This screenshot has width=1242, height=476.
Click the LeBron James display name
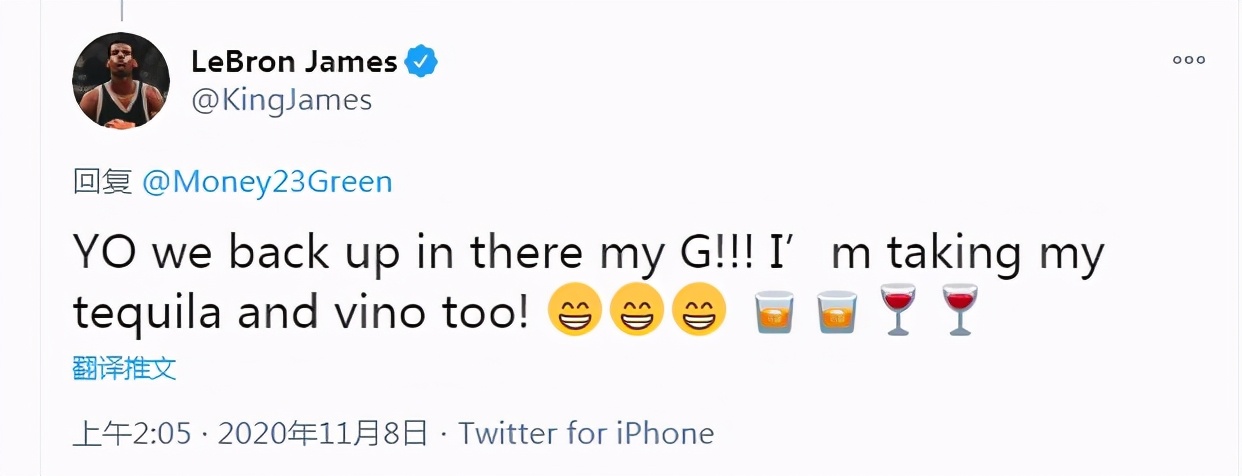(294, 61)
